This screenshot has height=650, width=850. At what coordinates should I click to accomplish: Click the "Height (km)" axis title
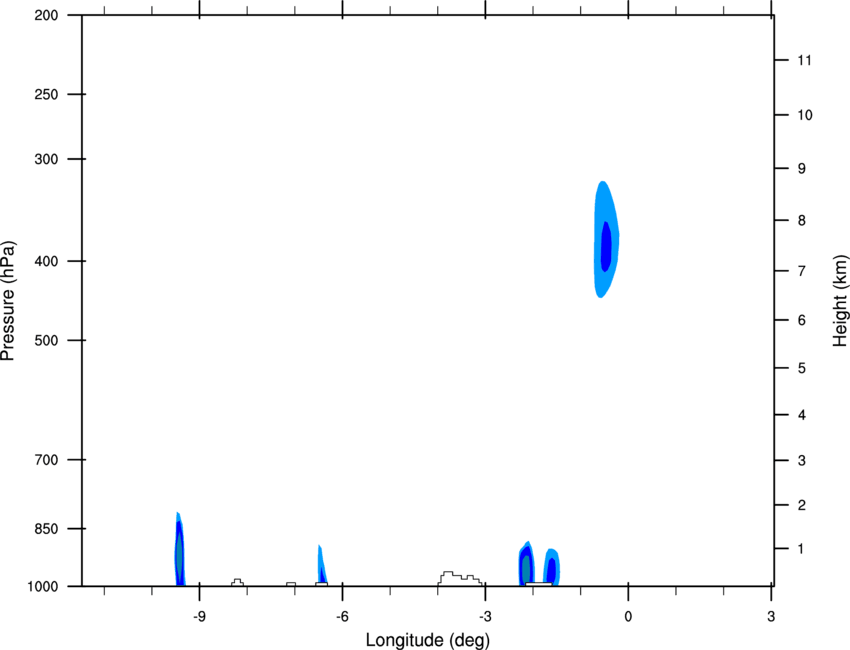coord(840,301)
